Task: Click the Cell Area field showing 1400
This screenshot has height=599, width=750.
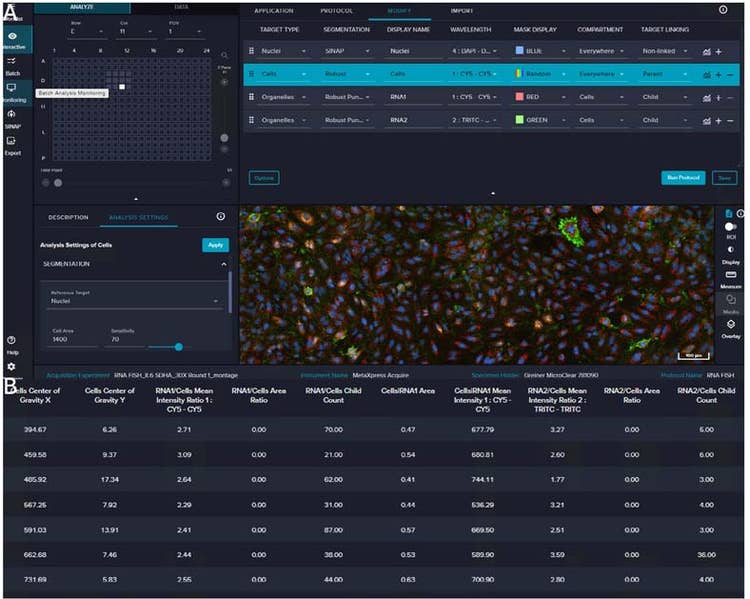Action: 73,339
